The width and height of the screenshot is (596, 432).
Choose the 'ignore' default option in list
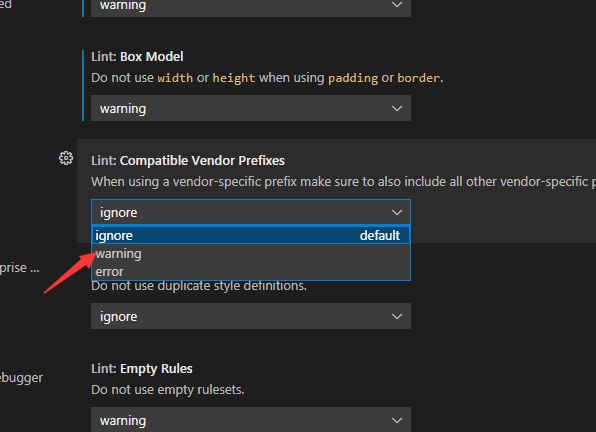(x=251, y=236)
